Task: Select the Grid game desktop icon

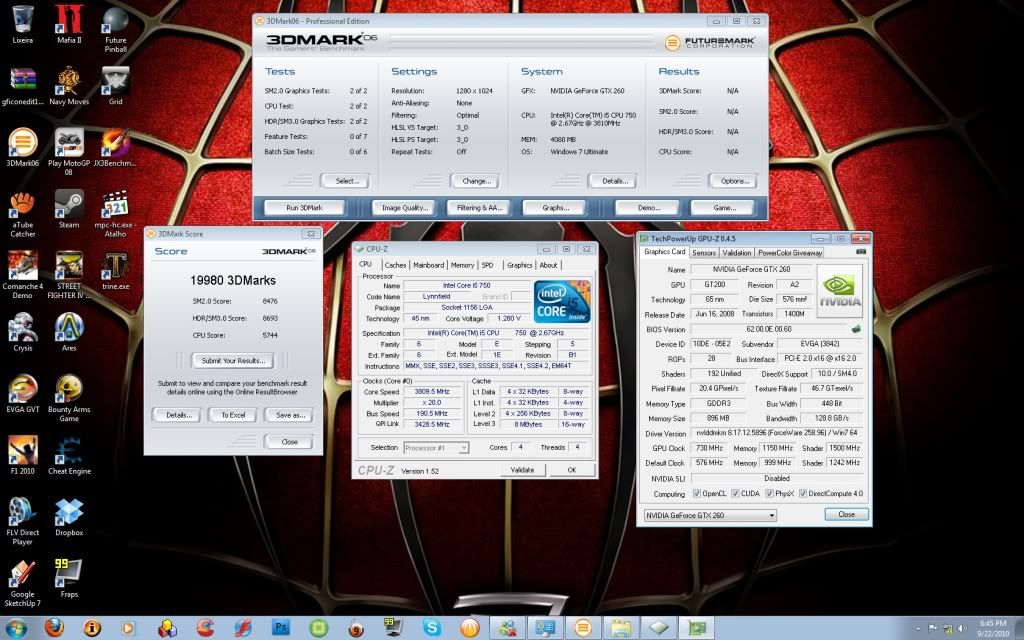Action: click(x=116, y=86)
